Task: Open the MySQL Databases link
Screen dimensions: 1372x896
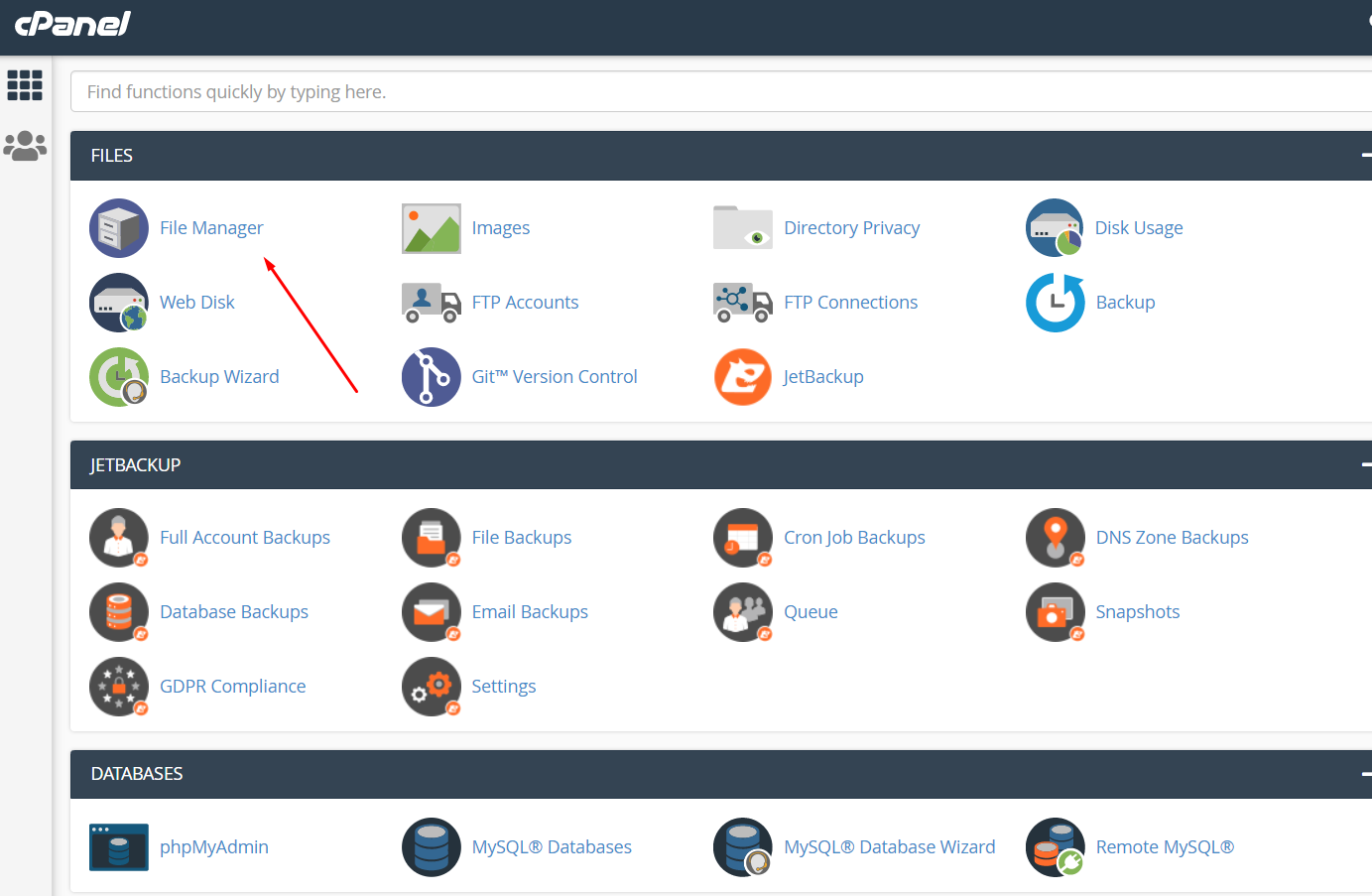Action: tap(552, 847)
